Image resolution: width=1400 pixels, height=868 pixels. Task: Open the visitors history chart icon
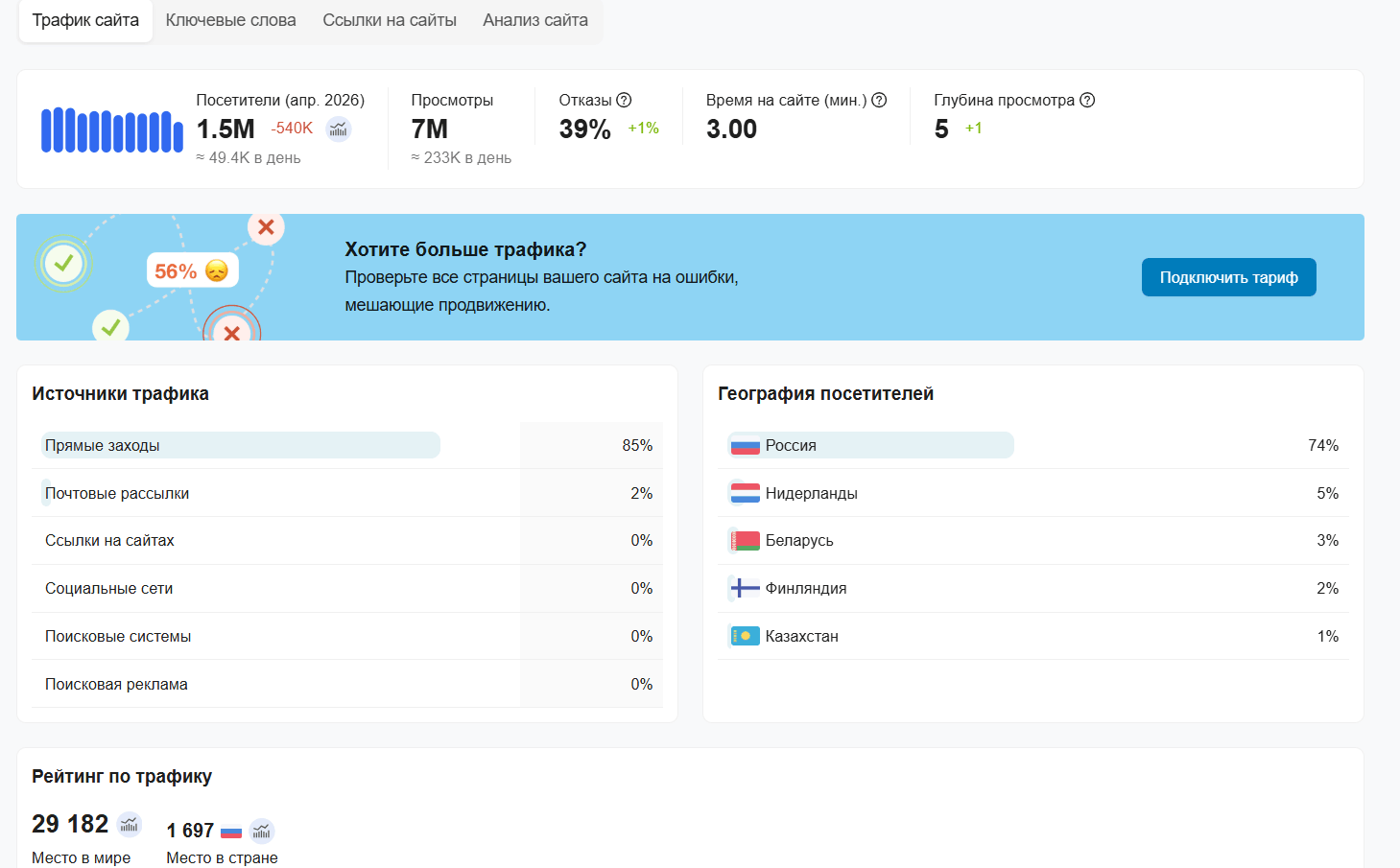[x=339, y=129]
